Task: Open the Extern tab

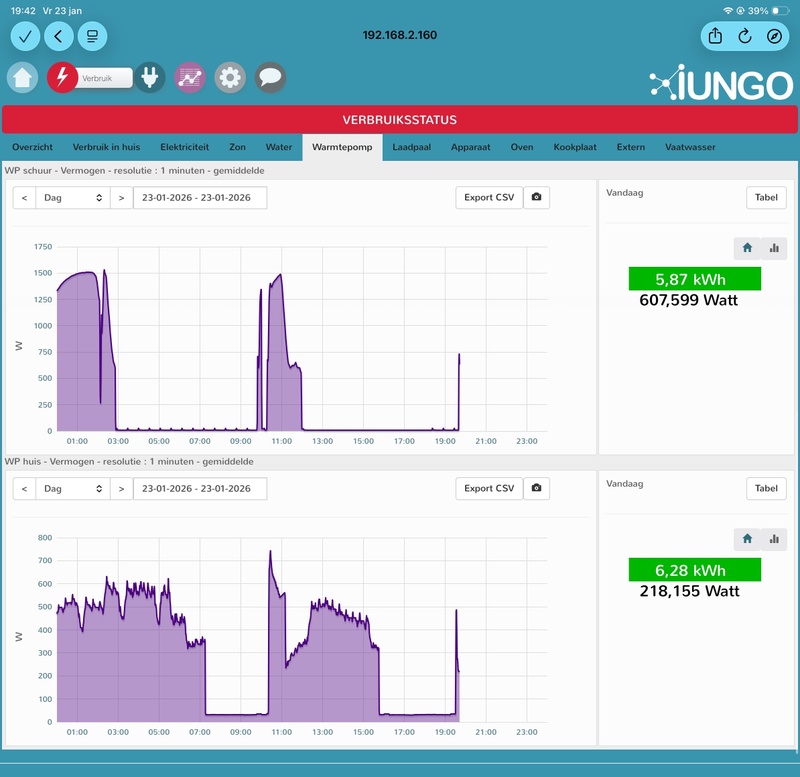Action: (x=631, y=147)
